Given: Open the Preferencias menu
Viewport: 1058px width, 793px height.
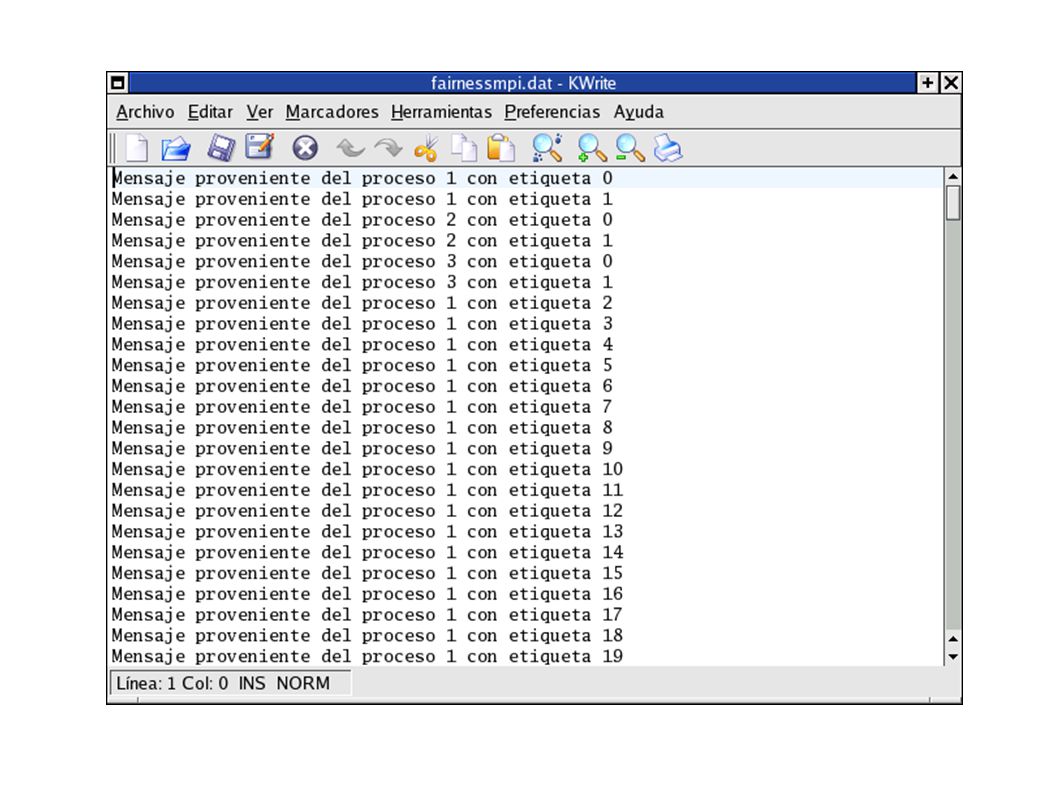Looking at the screenshot, I should (552, 112).
